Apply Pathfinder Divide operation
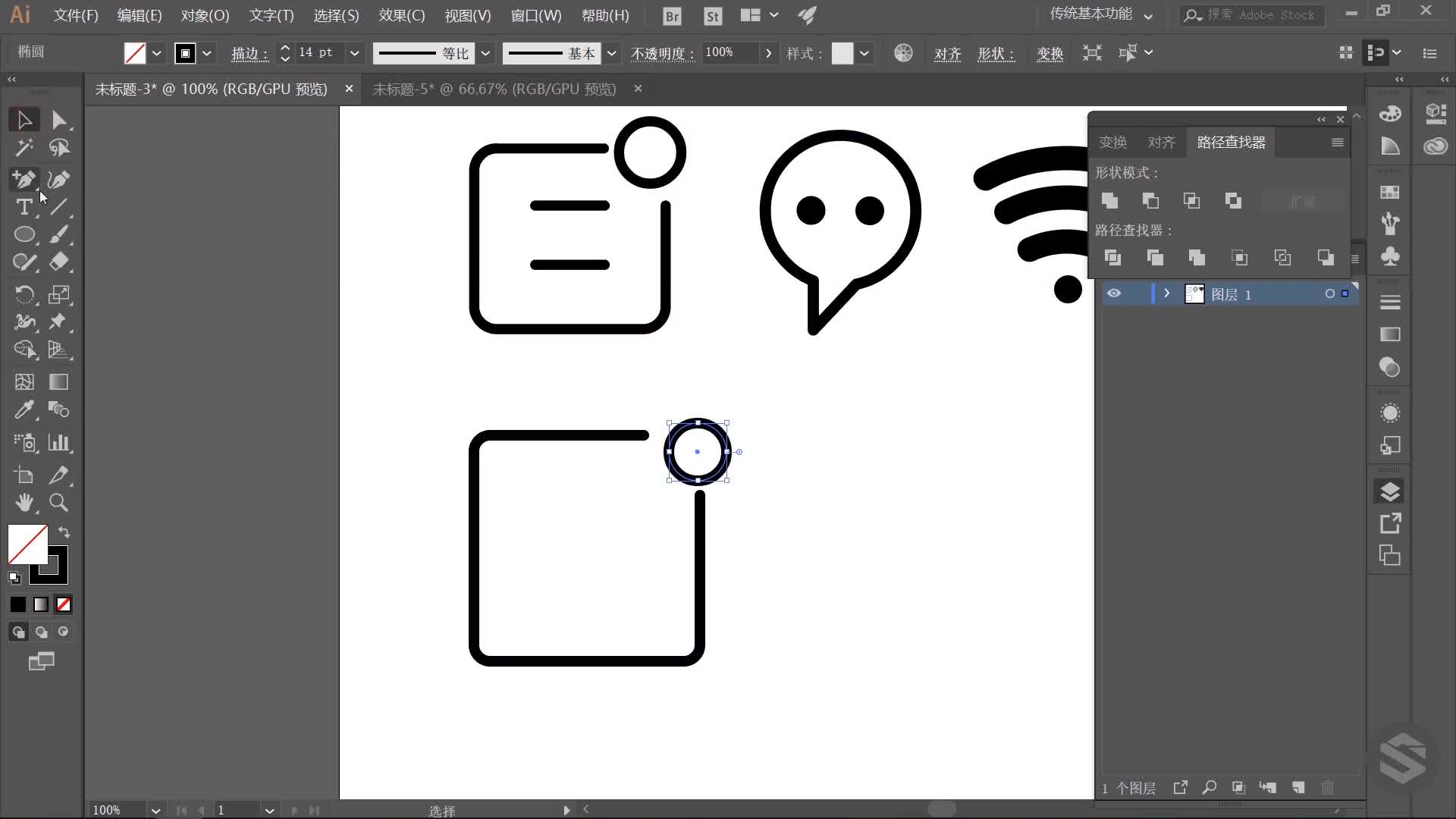This screenshot has height=819, width=1456. [1112, 258]
